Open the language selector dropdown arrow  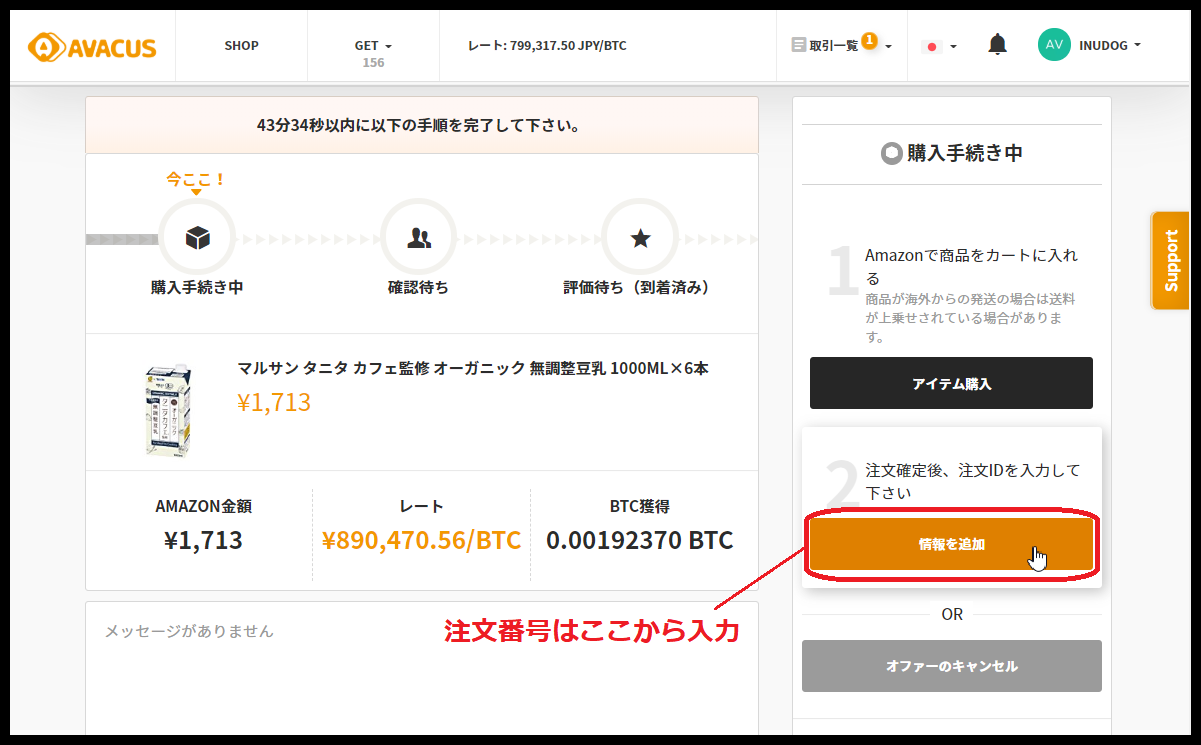pos(953,46)
